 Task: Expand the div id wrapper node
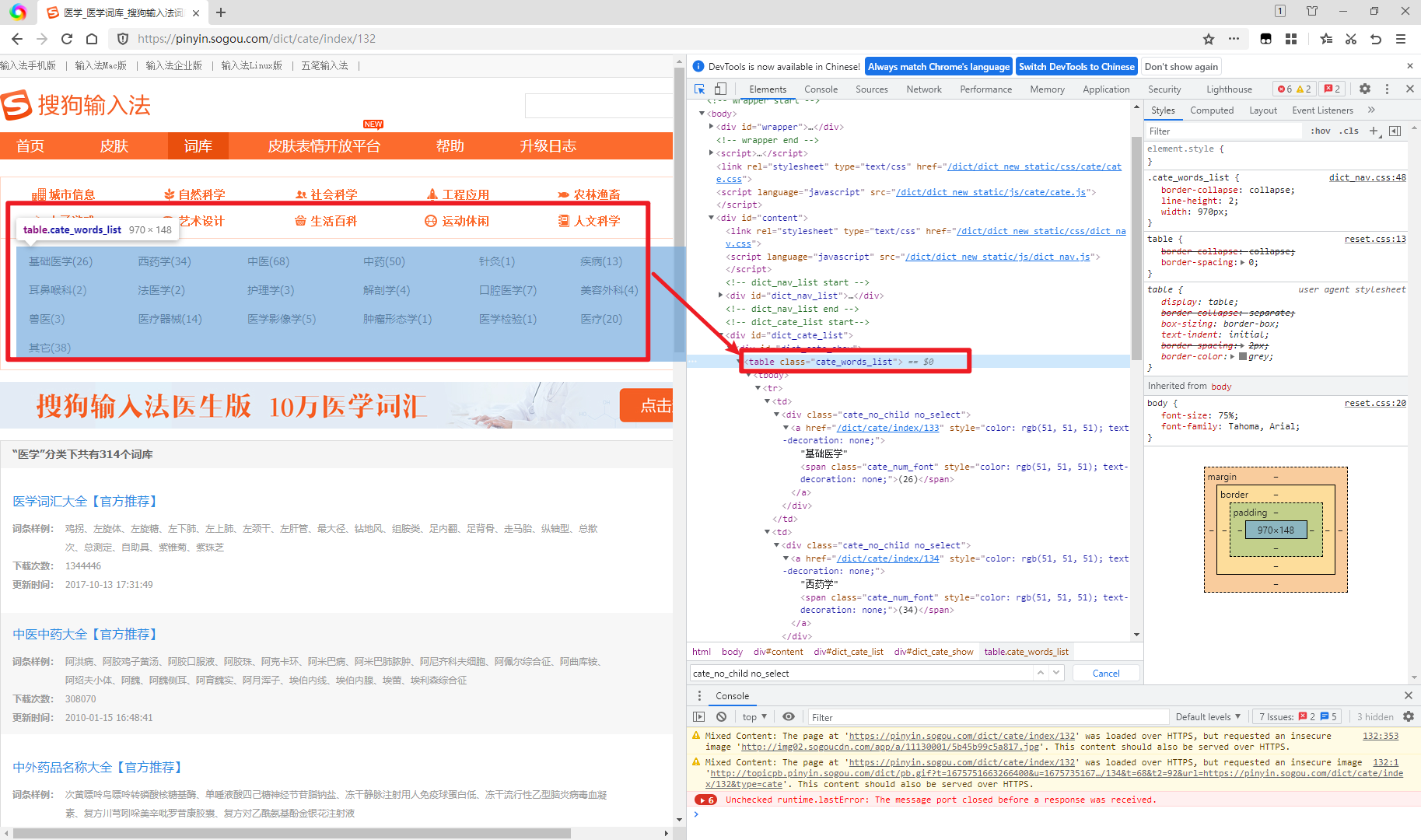(711, 127)
